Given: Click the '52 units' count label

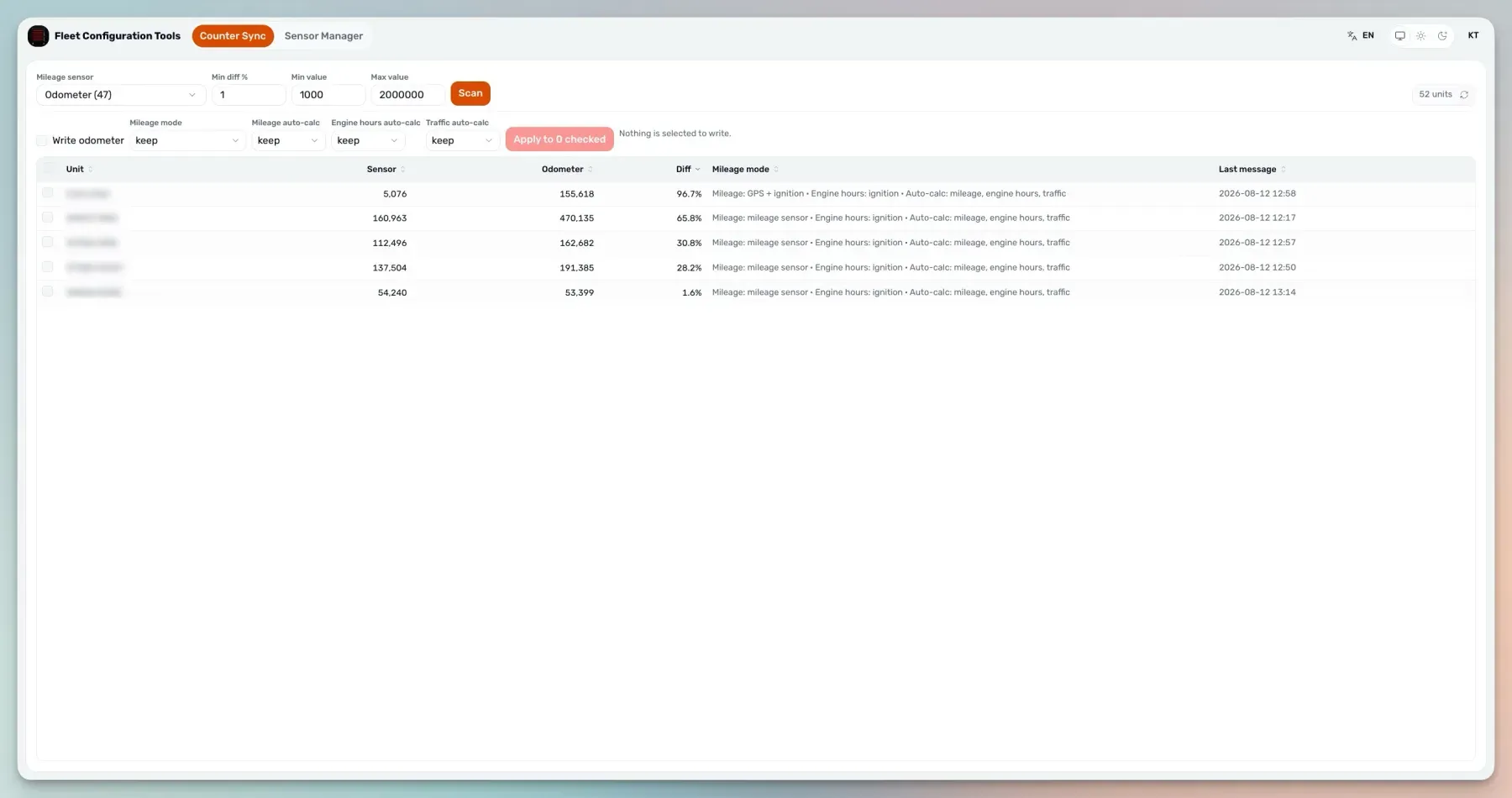Looking at the screenshot, I should tap(1435, 95).
